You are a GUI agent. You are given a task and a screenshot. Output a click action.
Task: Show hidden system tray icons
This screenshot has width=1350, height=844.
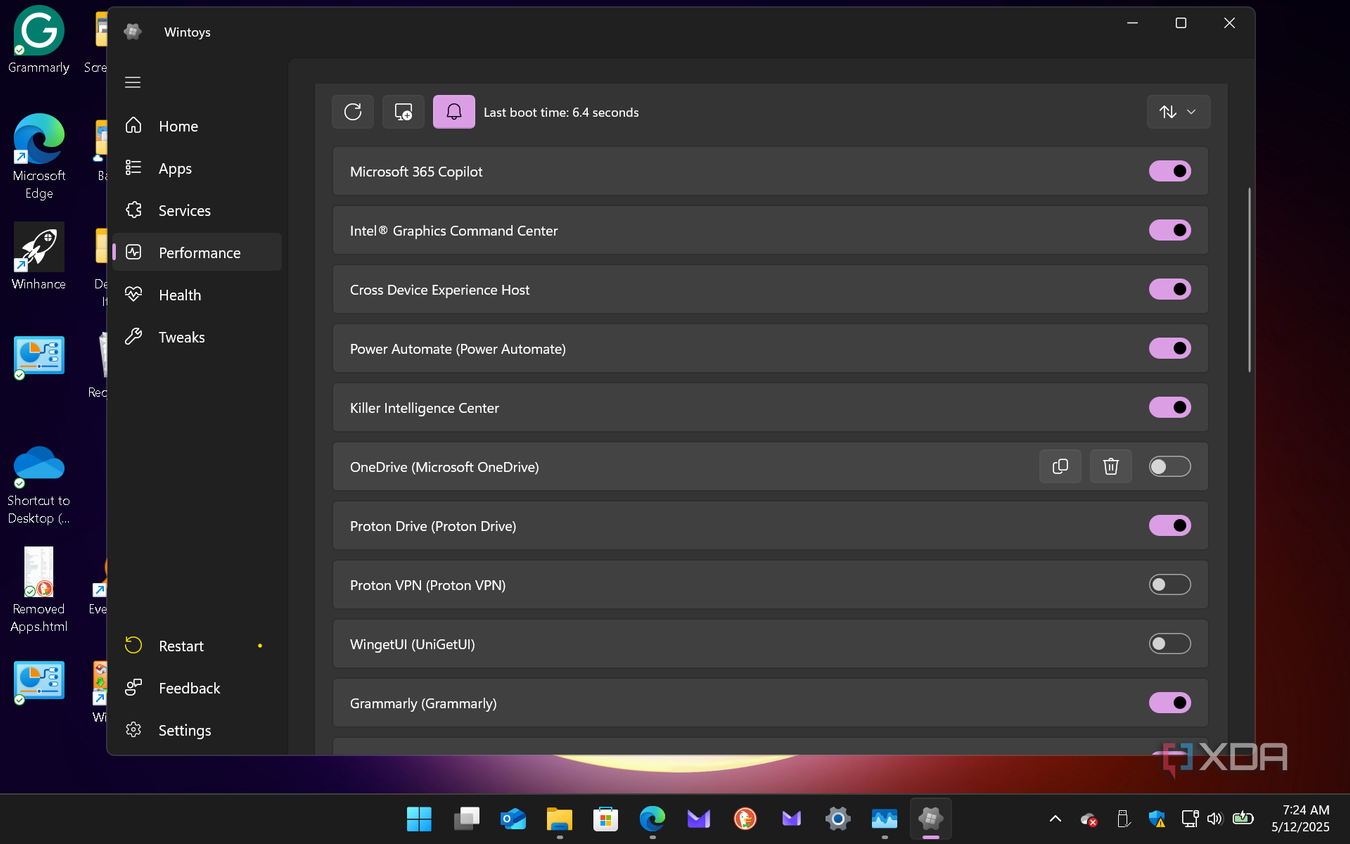[1055, 819]
